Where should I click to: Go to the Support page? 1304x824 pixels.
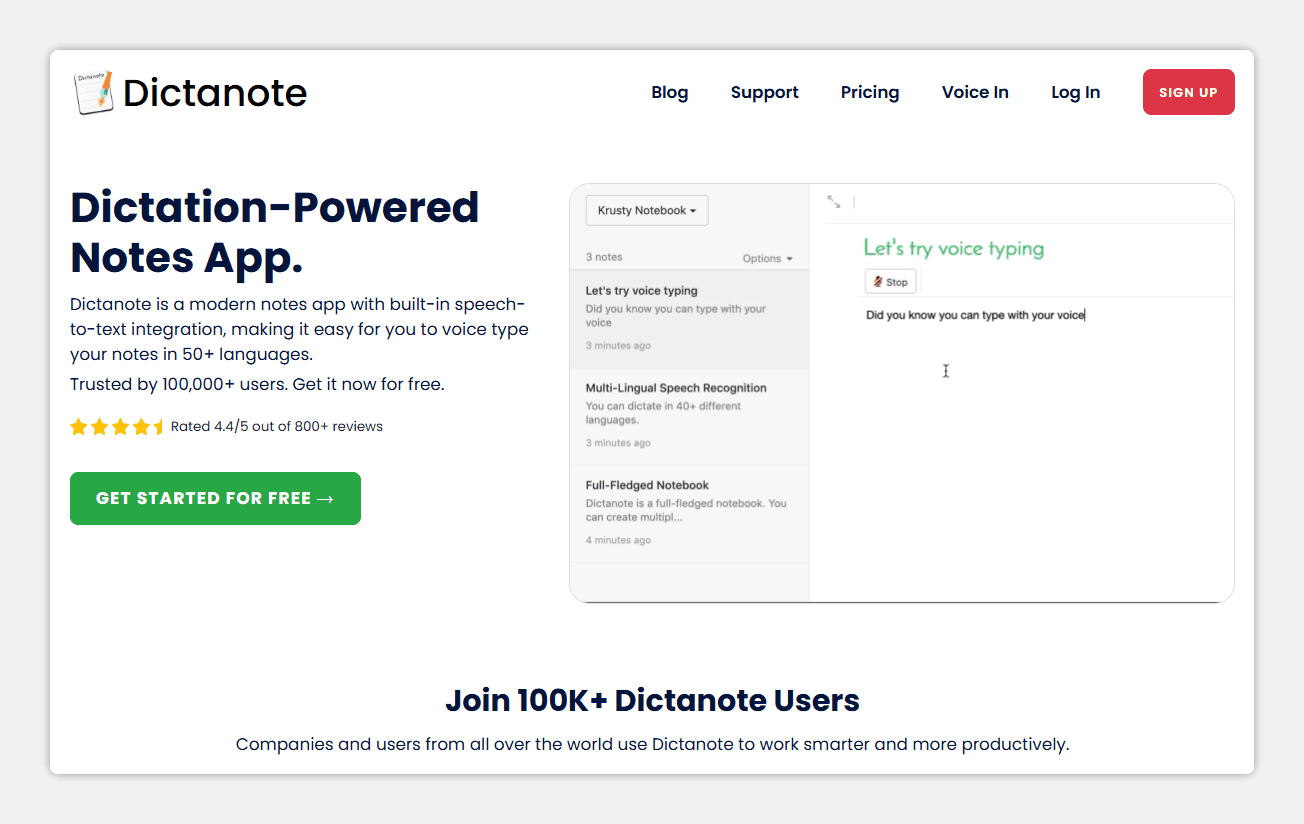tap(764, 92)
